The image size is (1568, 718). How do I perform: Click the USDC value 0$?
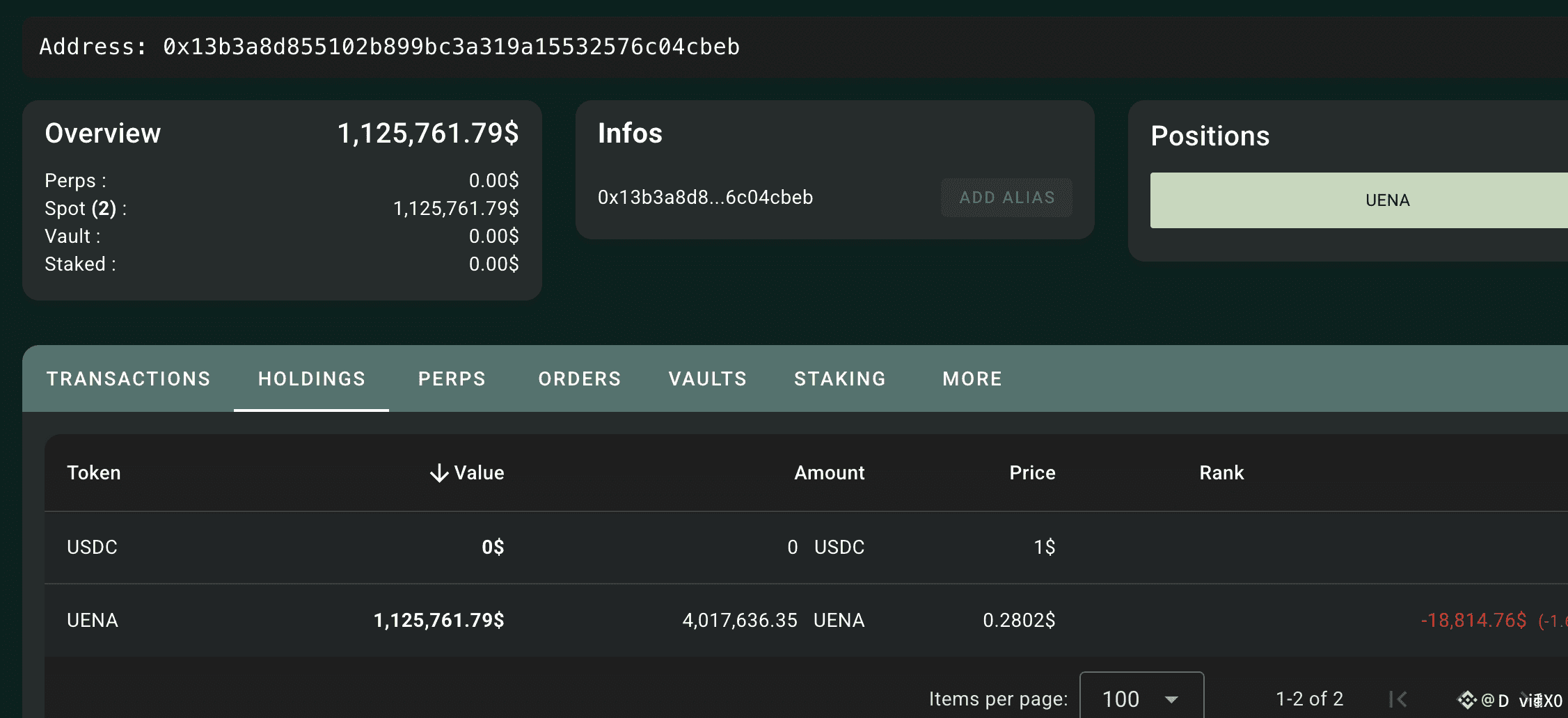[x=493, y=548]
